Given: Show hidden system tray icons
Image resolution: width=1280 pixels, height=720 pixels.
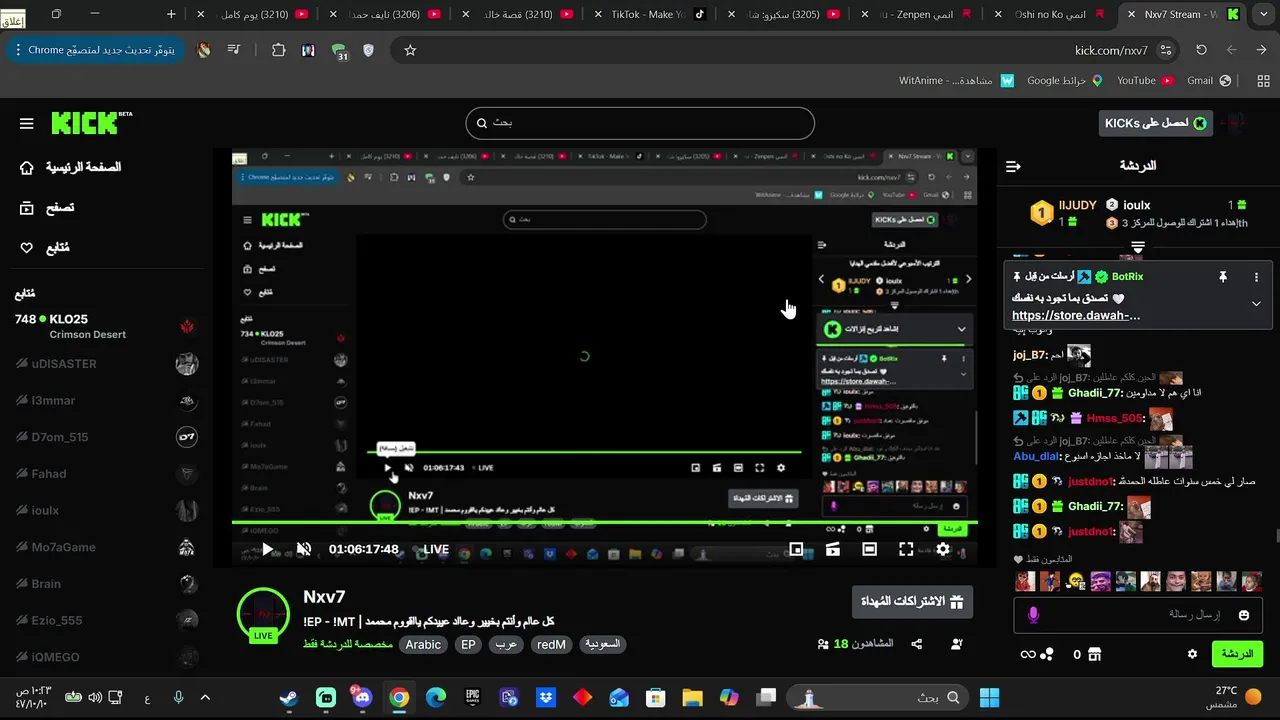Looking at the screenshot, I should [205, 698].
